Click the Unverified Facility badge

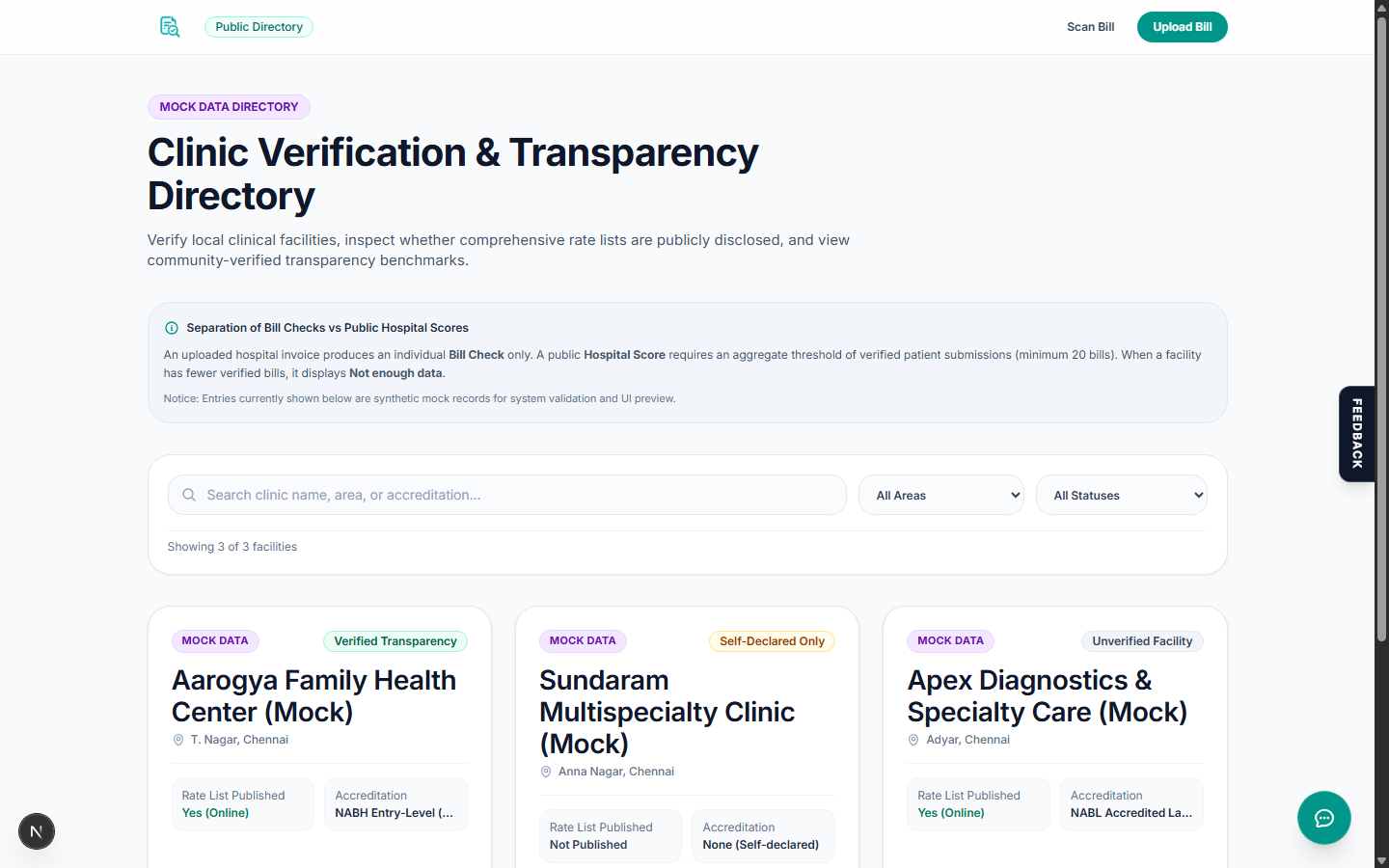[x=1142, y=641]
